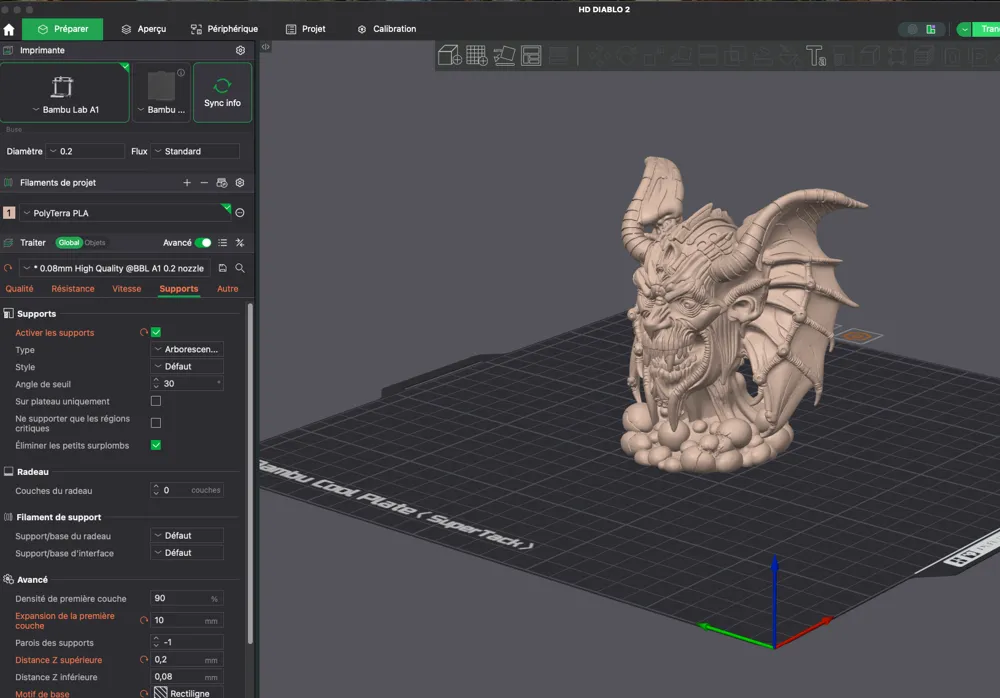
Task: Save the process preset with disk icon
Action: click(223, 268)
